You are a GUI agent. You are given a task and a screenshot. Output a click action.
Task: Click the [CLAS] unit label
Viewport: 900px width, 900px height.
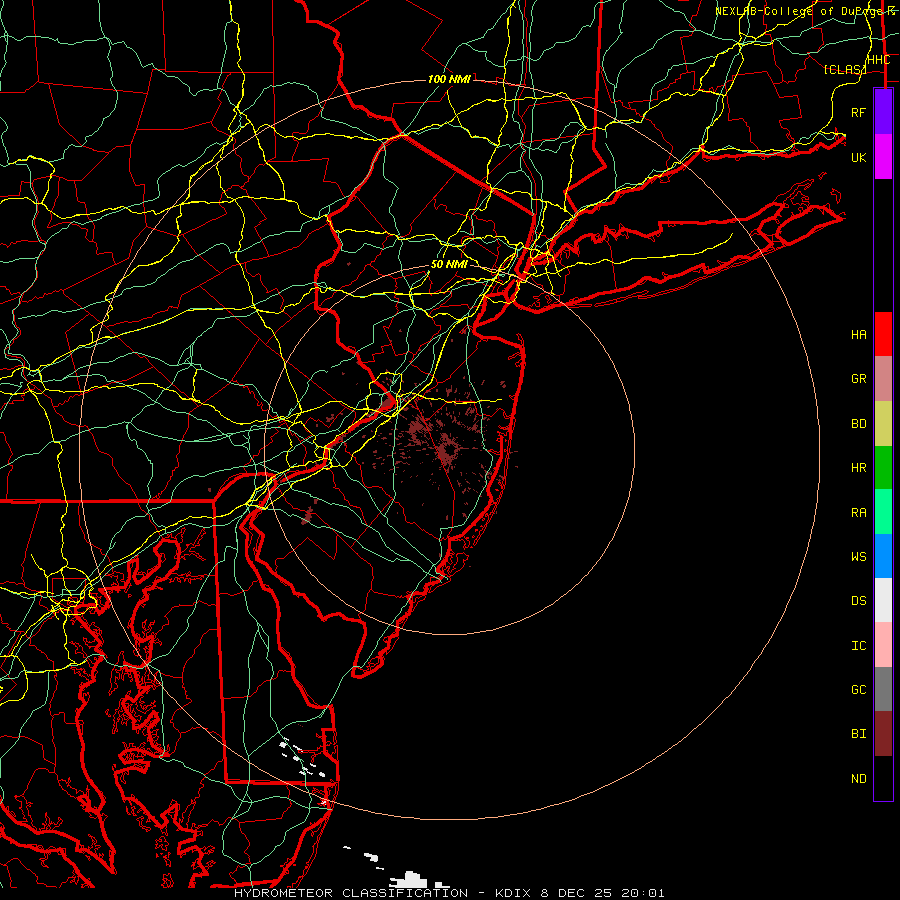pos(845,69)
